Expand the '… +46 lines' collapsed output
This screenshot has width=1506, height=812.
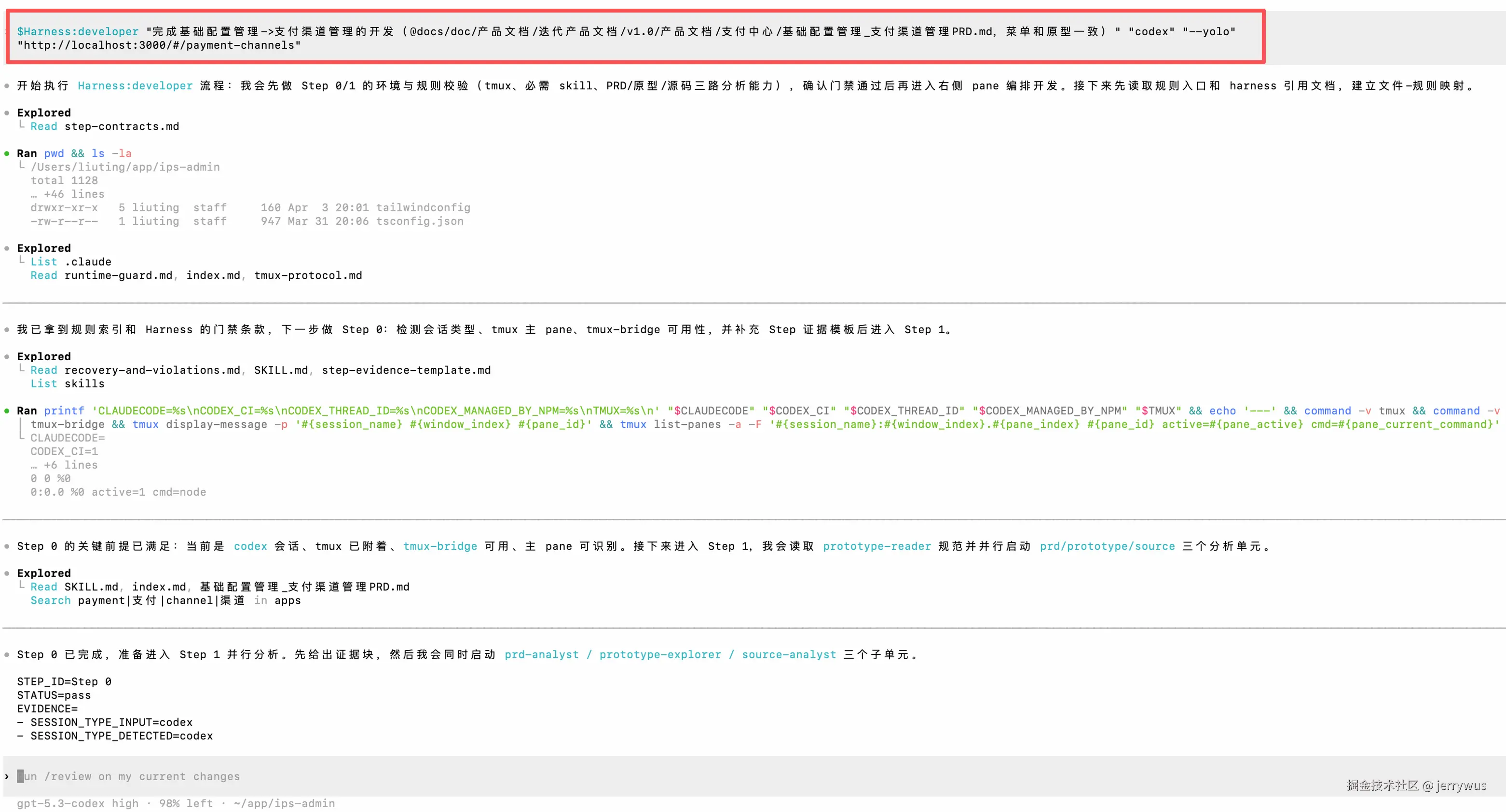coord(67,194)
